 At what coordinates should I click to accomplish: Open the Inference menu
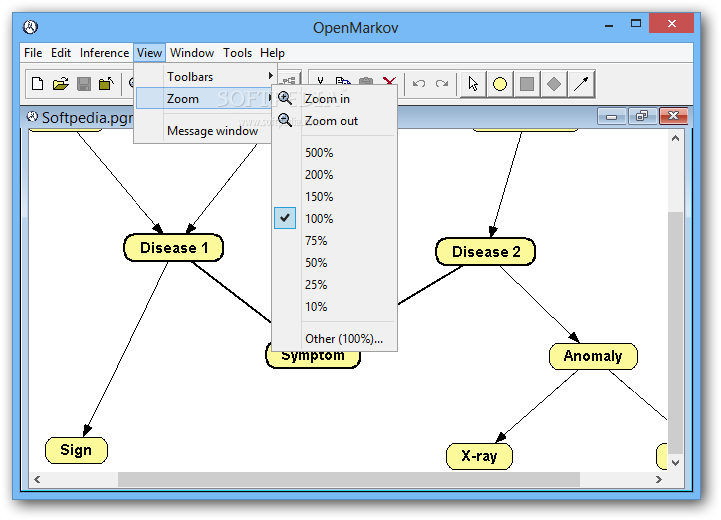[104, 53]
